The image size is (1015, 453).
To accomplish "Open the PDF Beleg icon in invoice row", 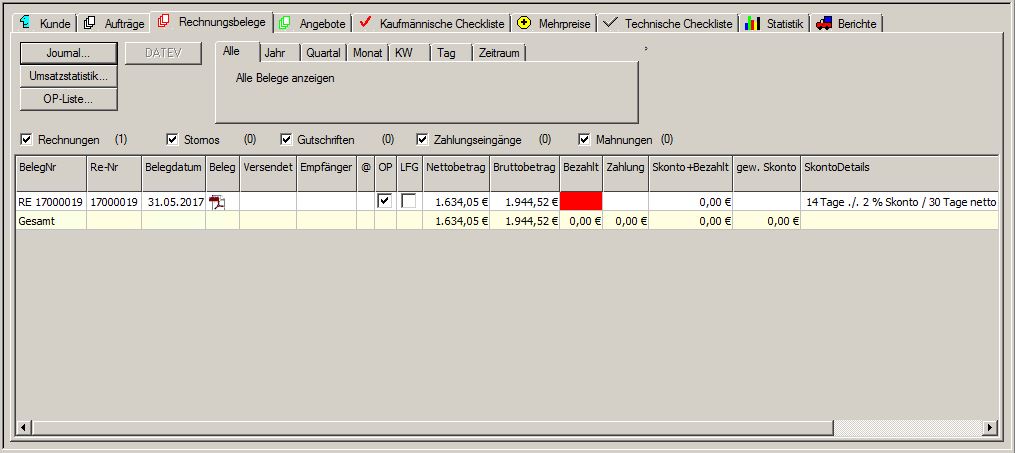I will coord(217,202).
